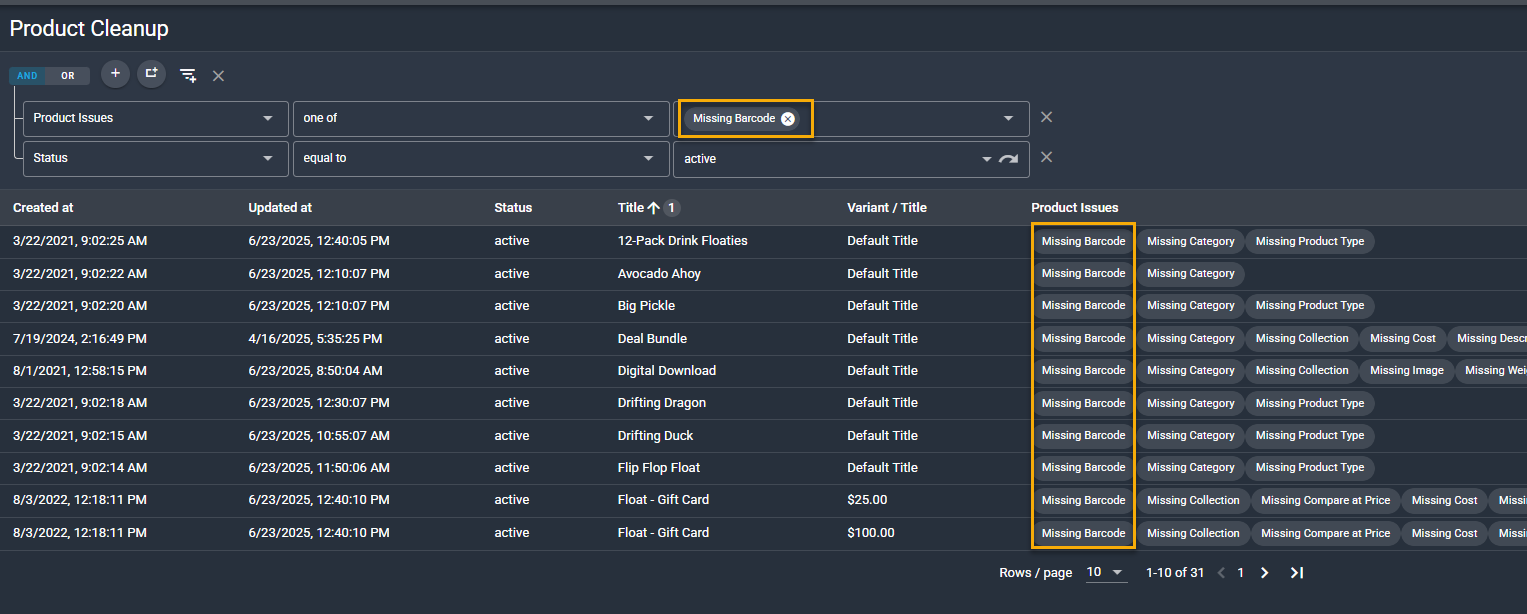Viewport: 1527px width, 614px height.
Task: Go to the next page of results
Action: [x=1264, y=573]
